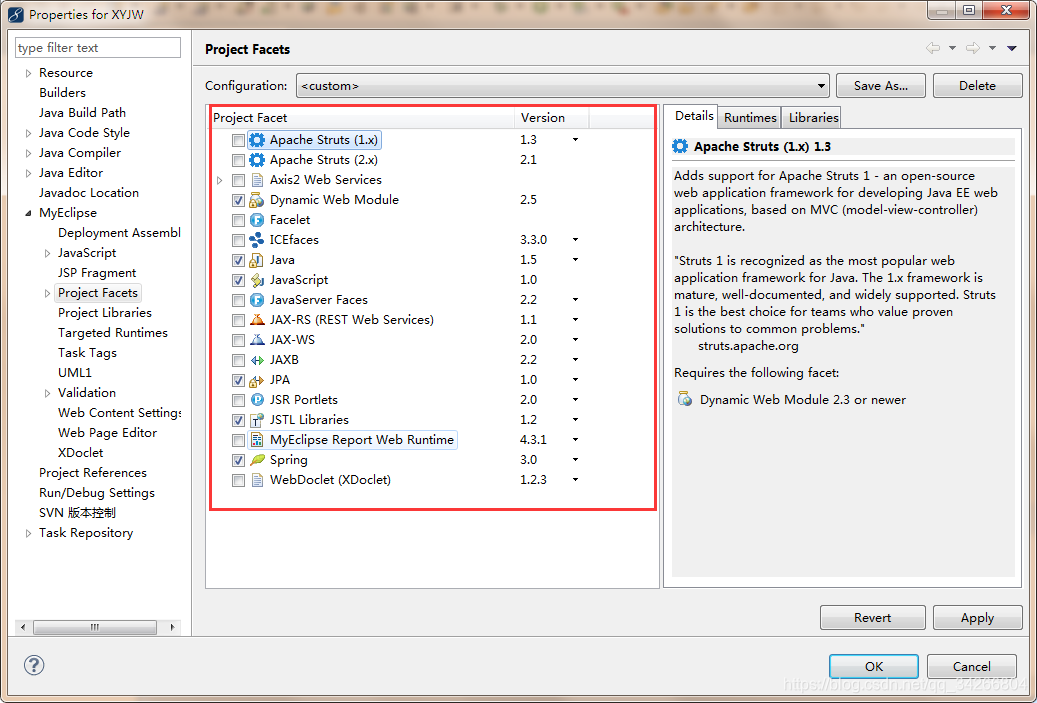1037x703 pixels.
Task: Open Spring version 3.0 dropdown
Action: 575,460
